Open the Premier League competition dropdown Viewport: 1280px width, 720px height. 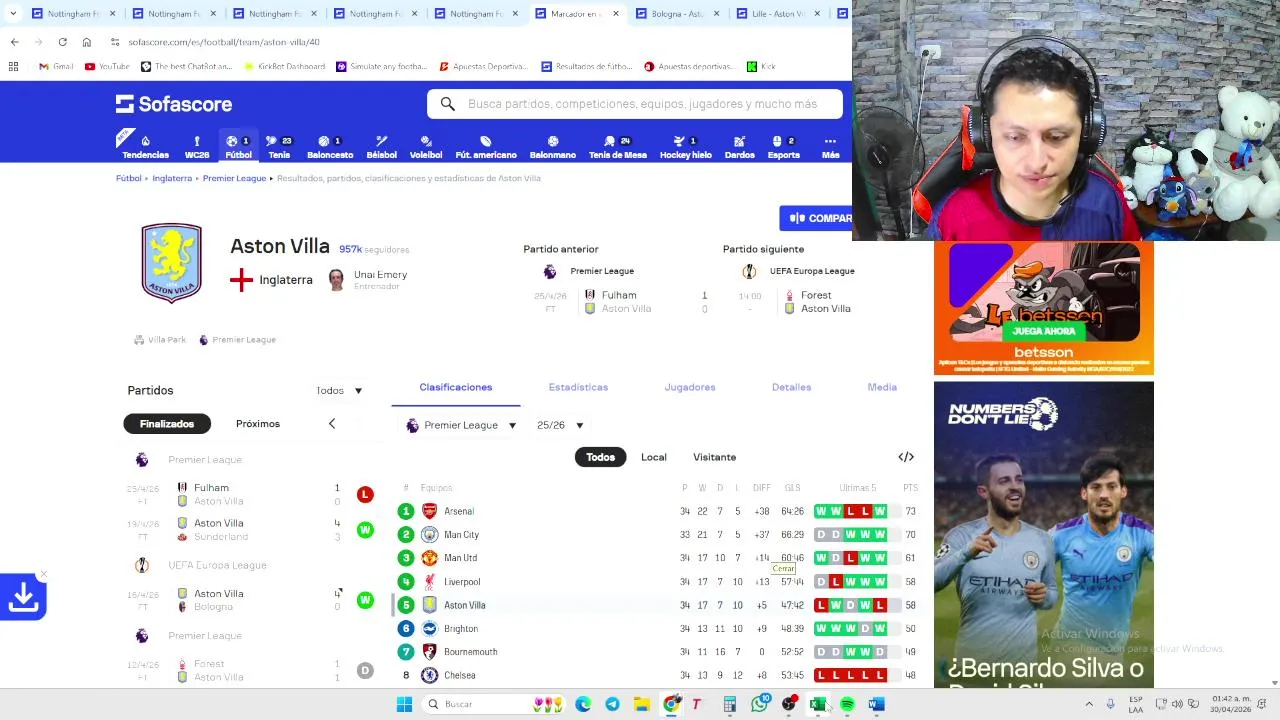461,425
